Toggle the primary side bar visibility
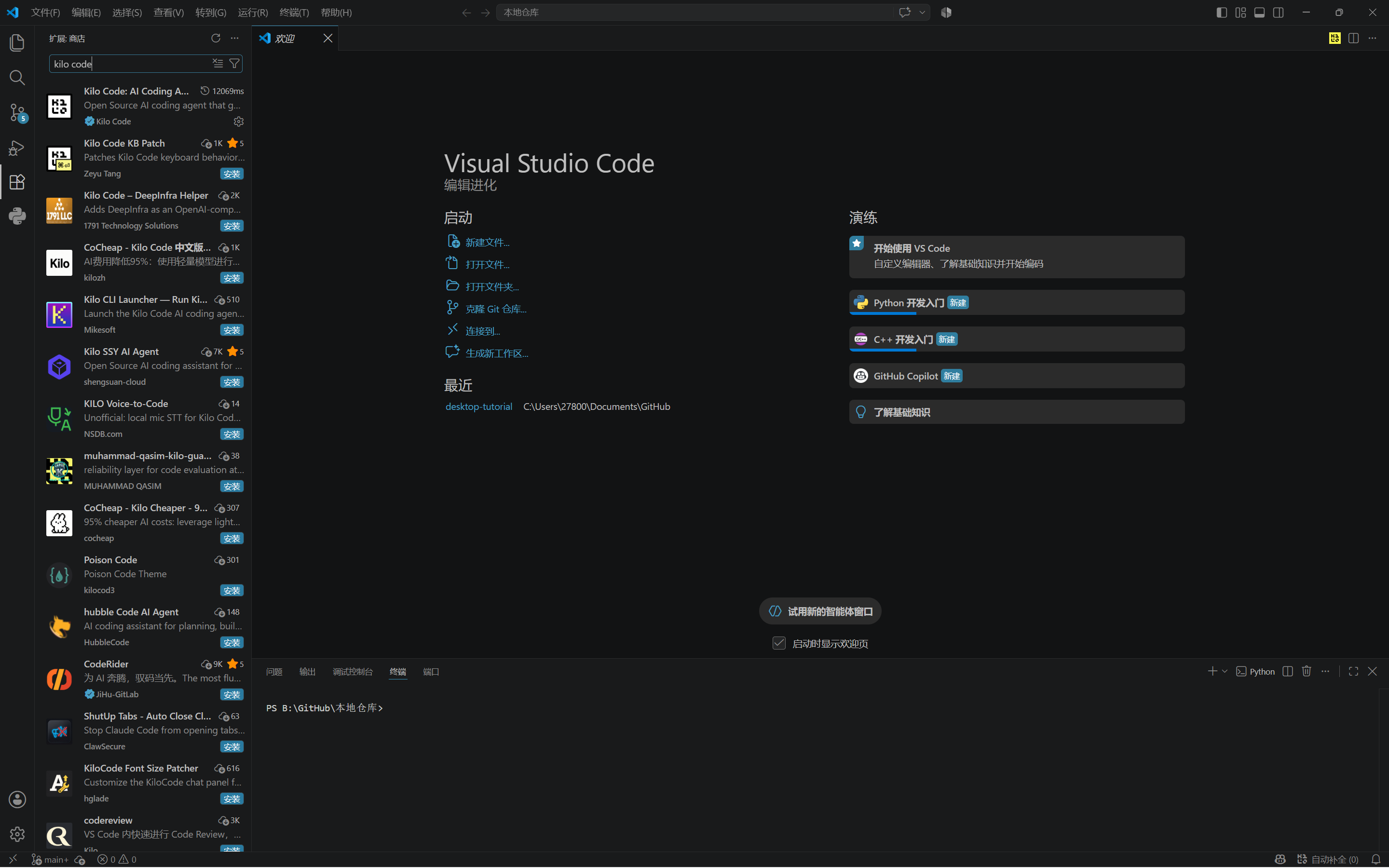The image size is (1389, 868). pos(1222,13)
